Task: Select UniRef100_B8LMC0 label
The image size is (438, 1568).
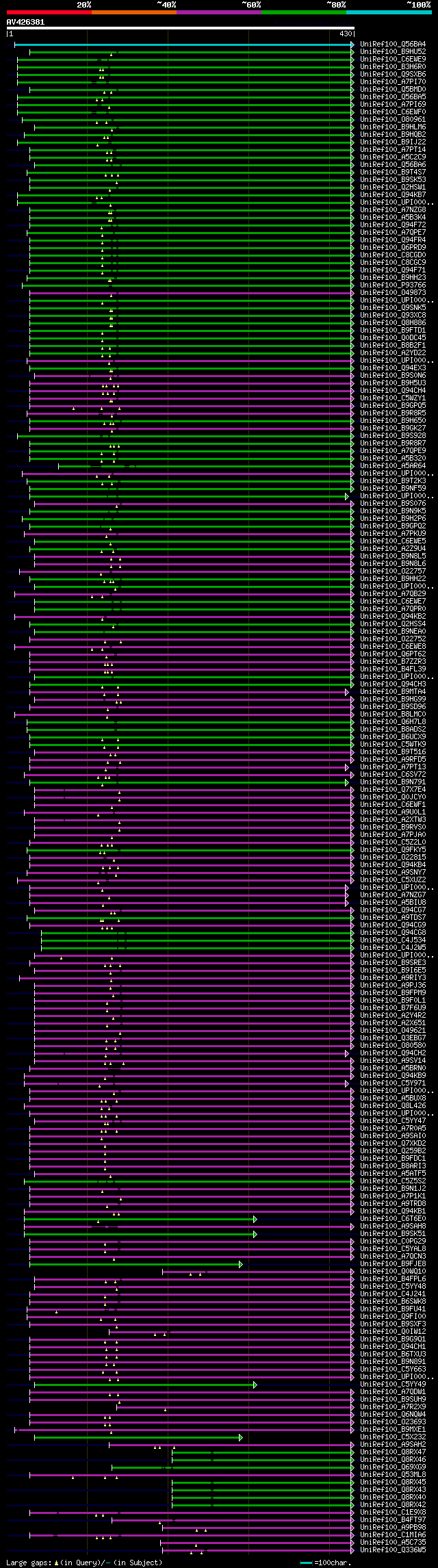Action: [x=393, y=715]
